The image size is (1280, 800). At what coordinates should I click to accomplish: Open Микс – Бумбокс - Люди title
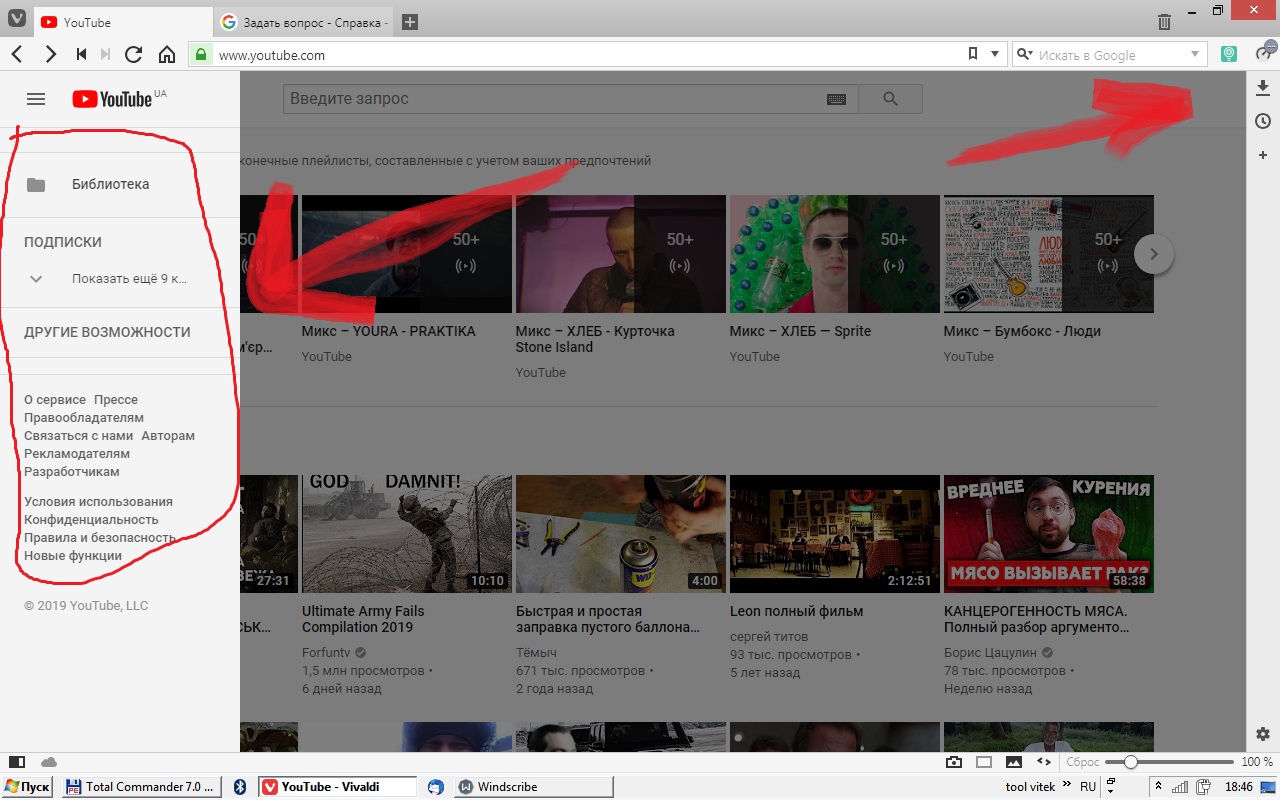coord(1022,331)
